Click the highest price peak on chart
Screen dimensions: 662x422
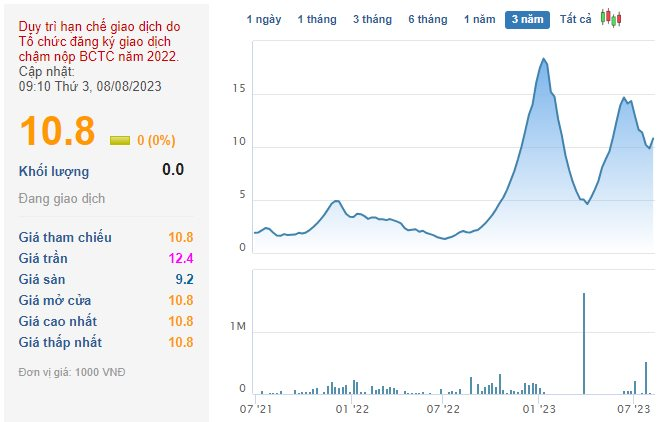(x=544, y=60)
